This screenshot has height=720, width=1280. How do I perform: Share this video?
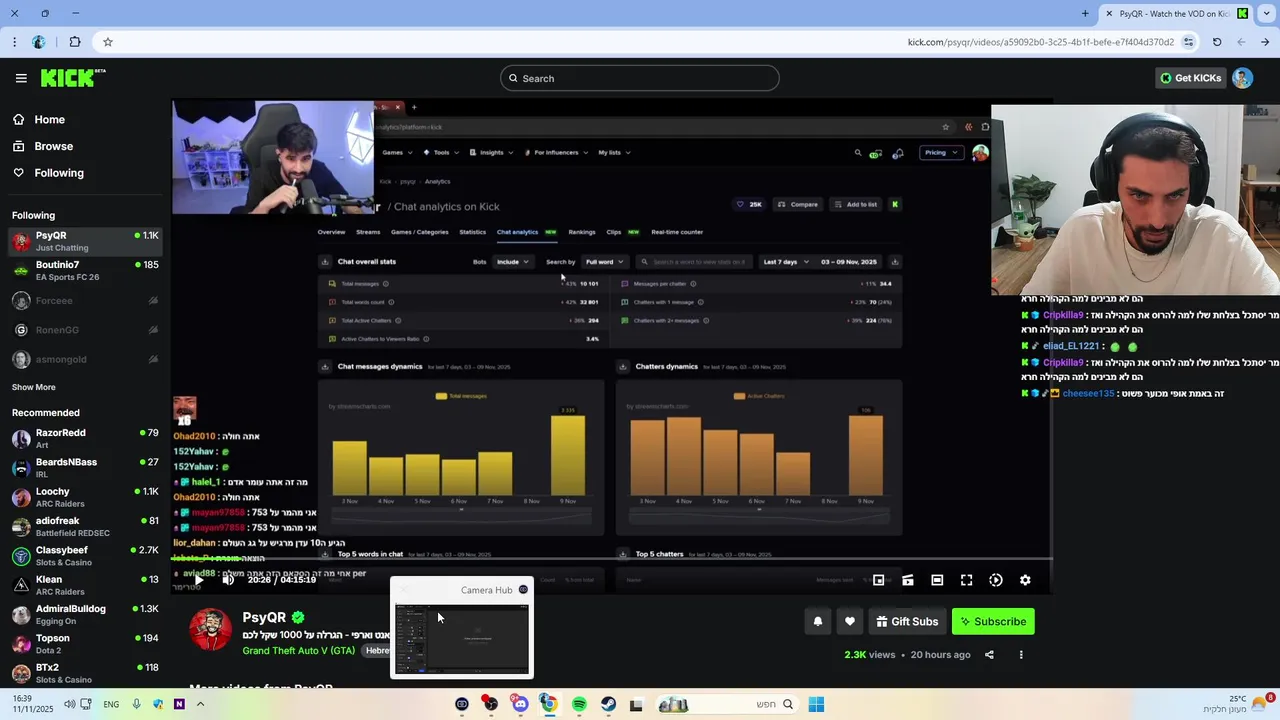click(x=989, y=655)
